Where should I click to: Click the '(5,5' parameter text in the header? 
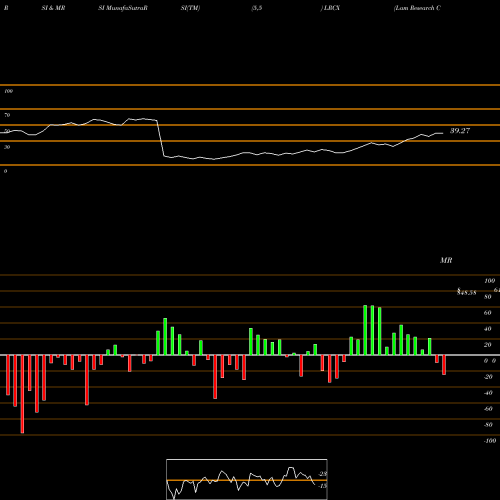pos(257,8)
